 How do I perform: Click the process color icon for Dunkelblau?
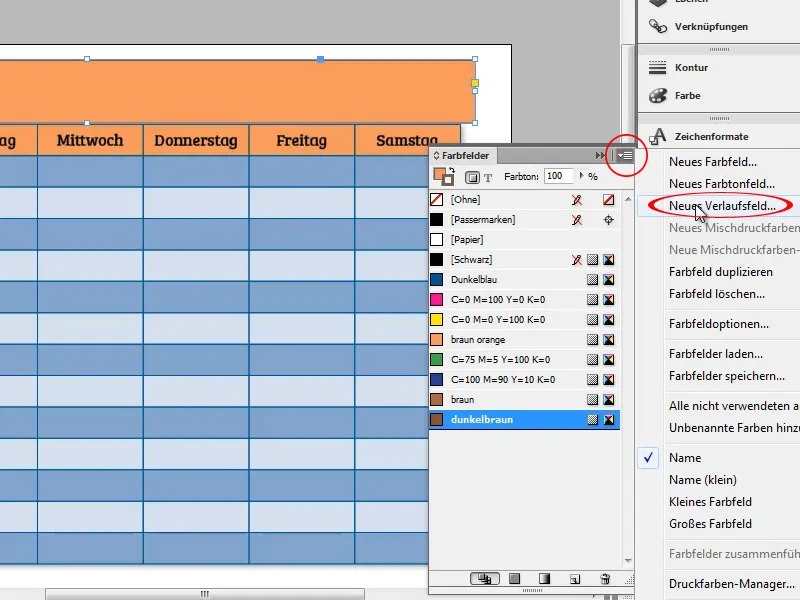tap(592, 280)
